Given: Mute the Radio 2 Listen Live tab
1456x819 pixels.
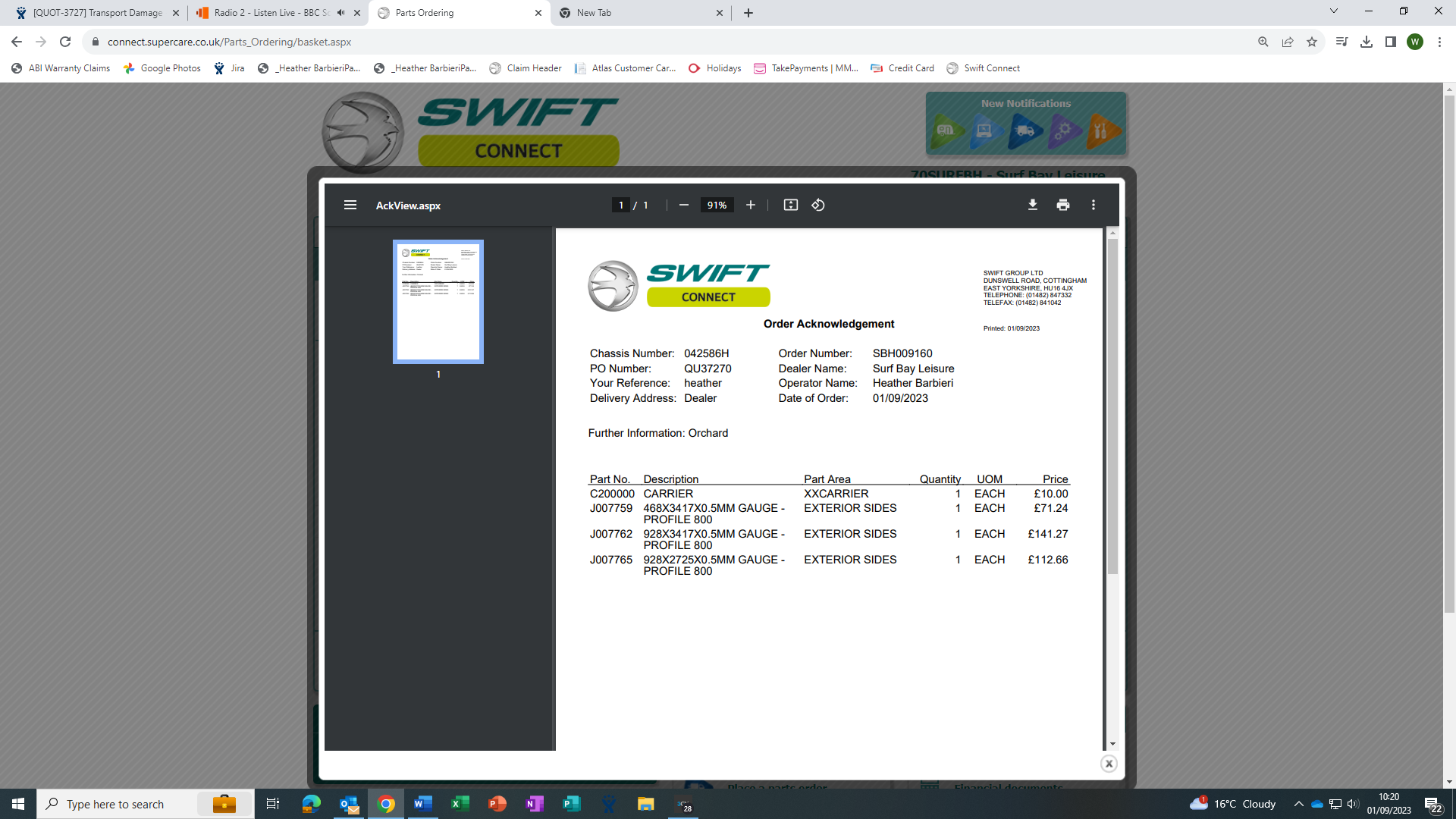Looking at the screenshot, I should click(340, 13).
